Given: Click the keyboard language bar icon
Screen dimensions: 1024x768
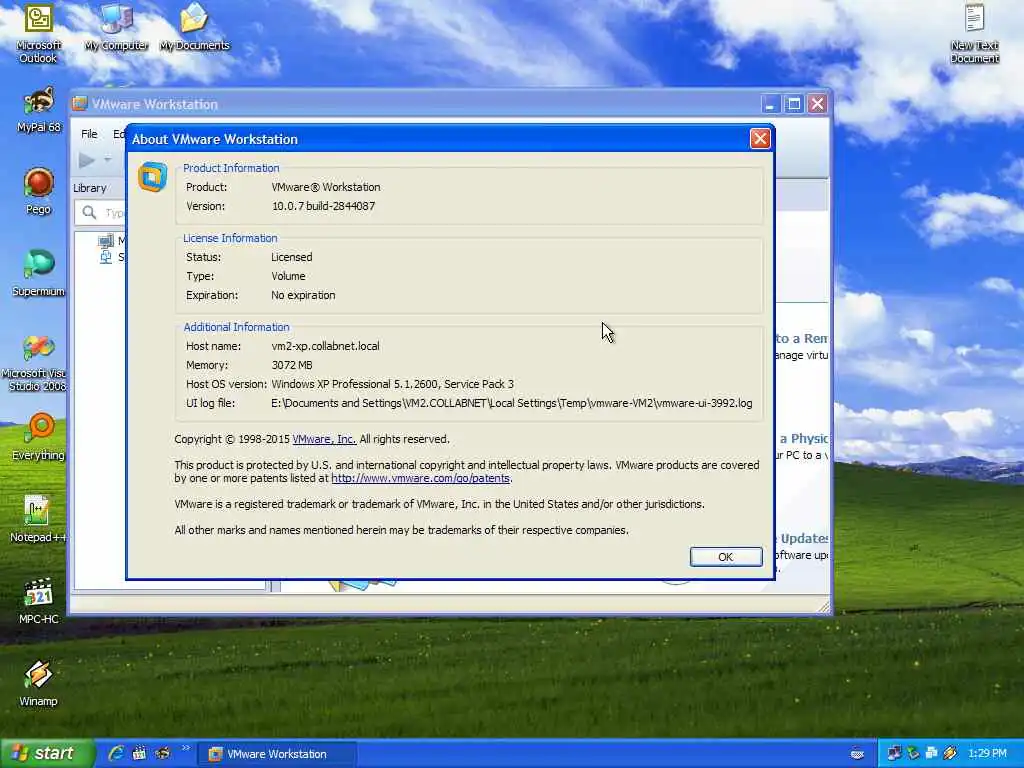Looking at the screenshot, I should coord(857,754).
